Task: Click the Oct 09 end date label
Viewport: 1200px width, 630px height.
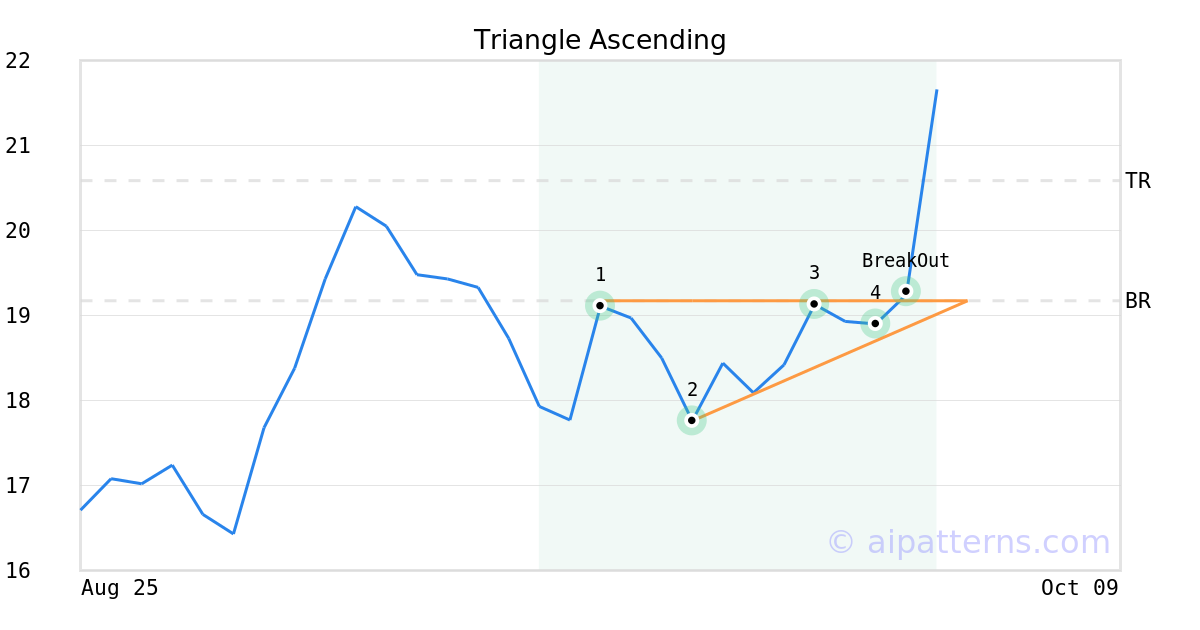Action: 1079,588
